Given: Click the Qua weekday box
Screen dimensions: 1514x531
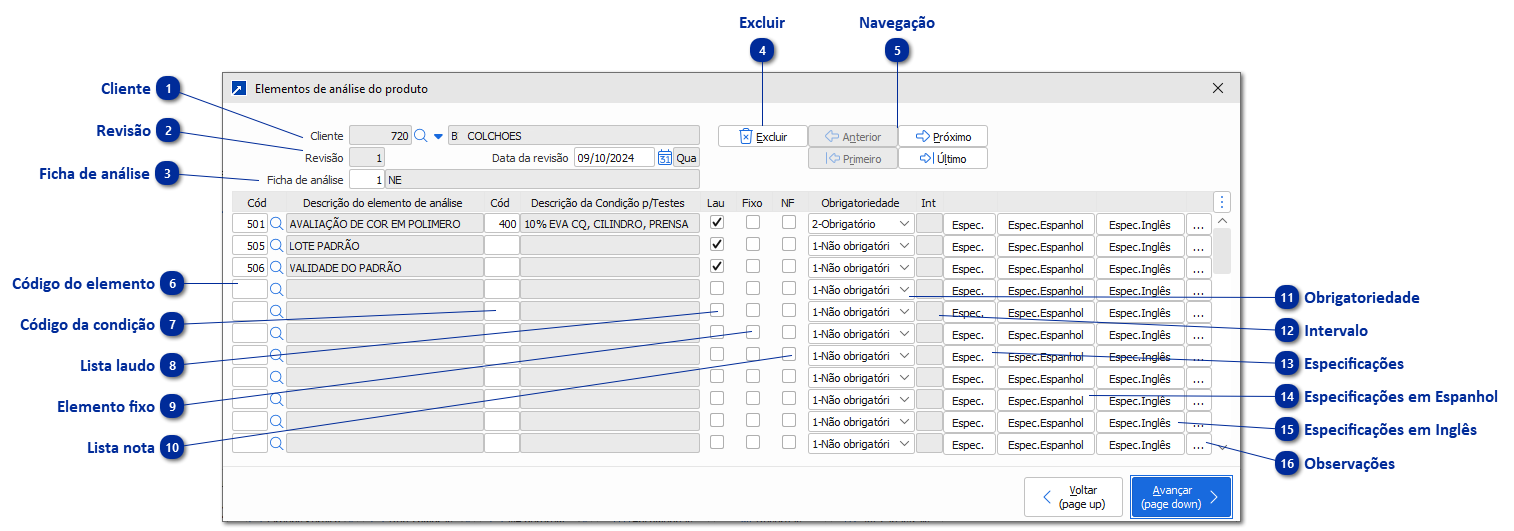Looking at the screenshot, I should (x=686, y=158).
